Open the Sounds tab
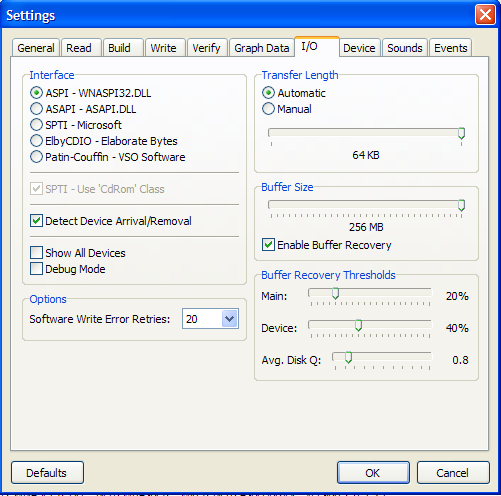The height and width of the screenshot is (496, 501). click(x=405, y=48)
